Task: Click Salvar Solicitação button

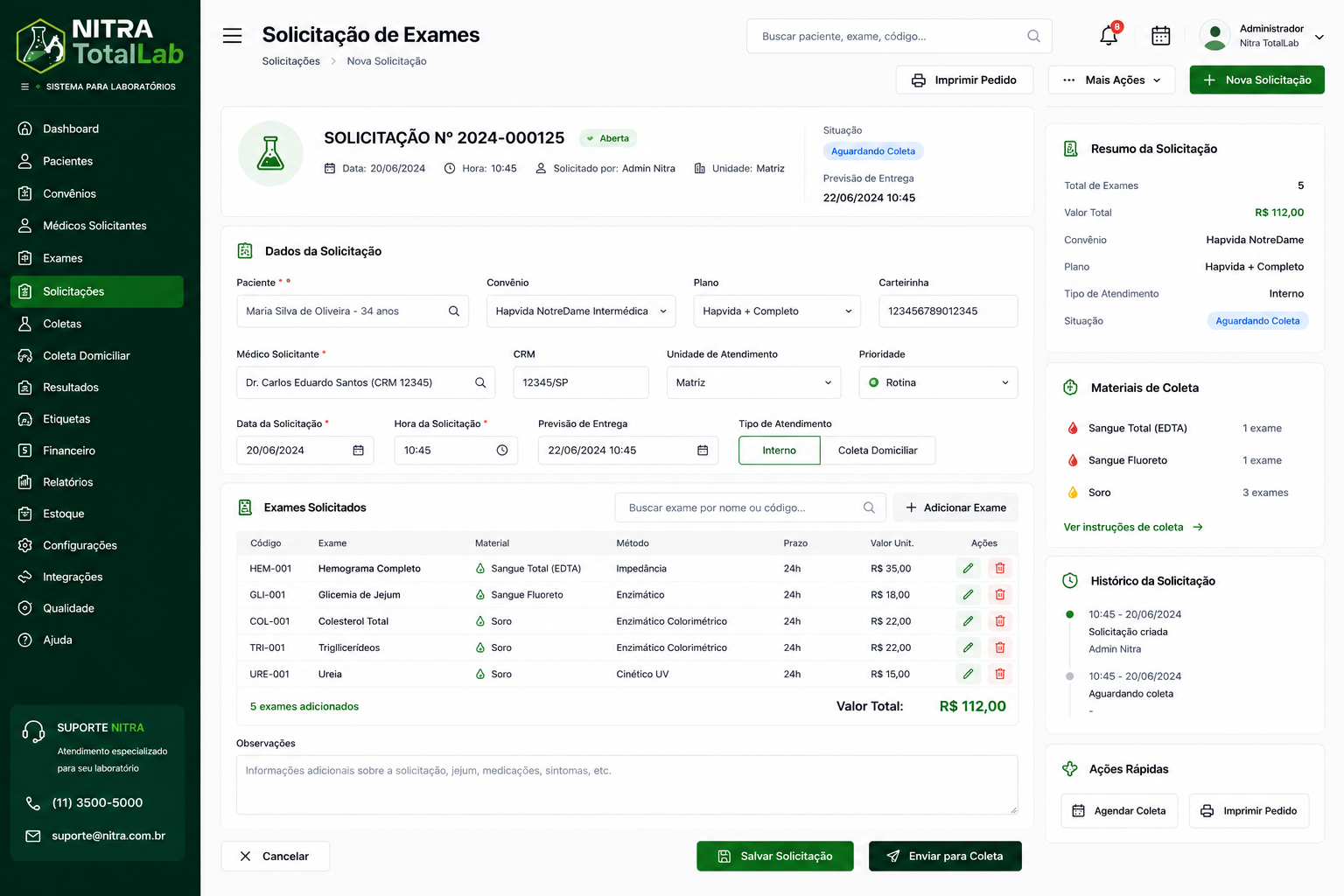Action: click(x=775, y=857)
